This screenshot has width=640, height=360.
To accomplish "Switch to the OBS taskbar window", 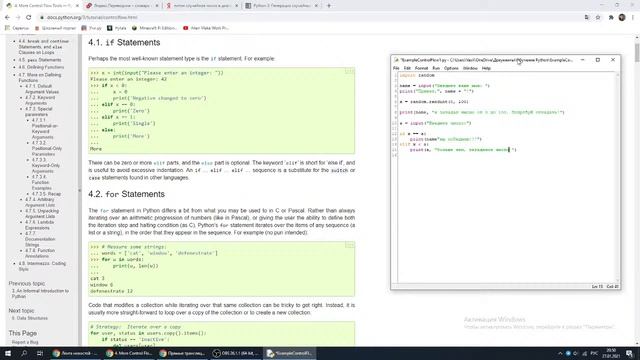I will click(x=236, y=353).
